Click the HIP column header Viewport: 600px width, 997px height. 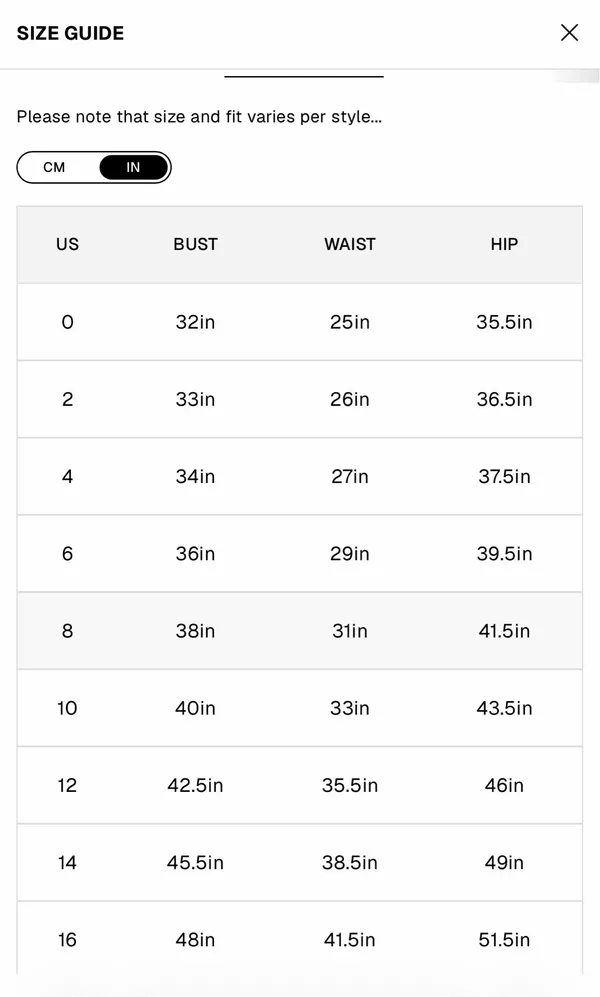(504, 244)
